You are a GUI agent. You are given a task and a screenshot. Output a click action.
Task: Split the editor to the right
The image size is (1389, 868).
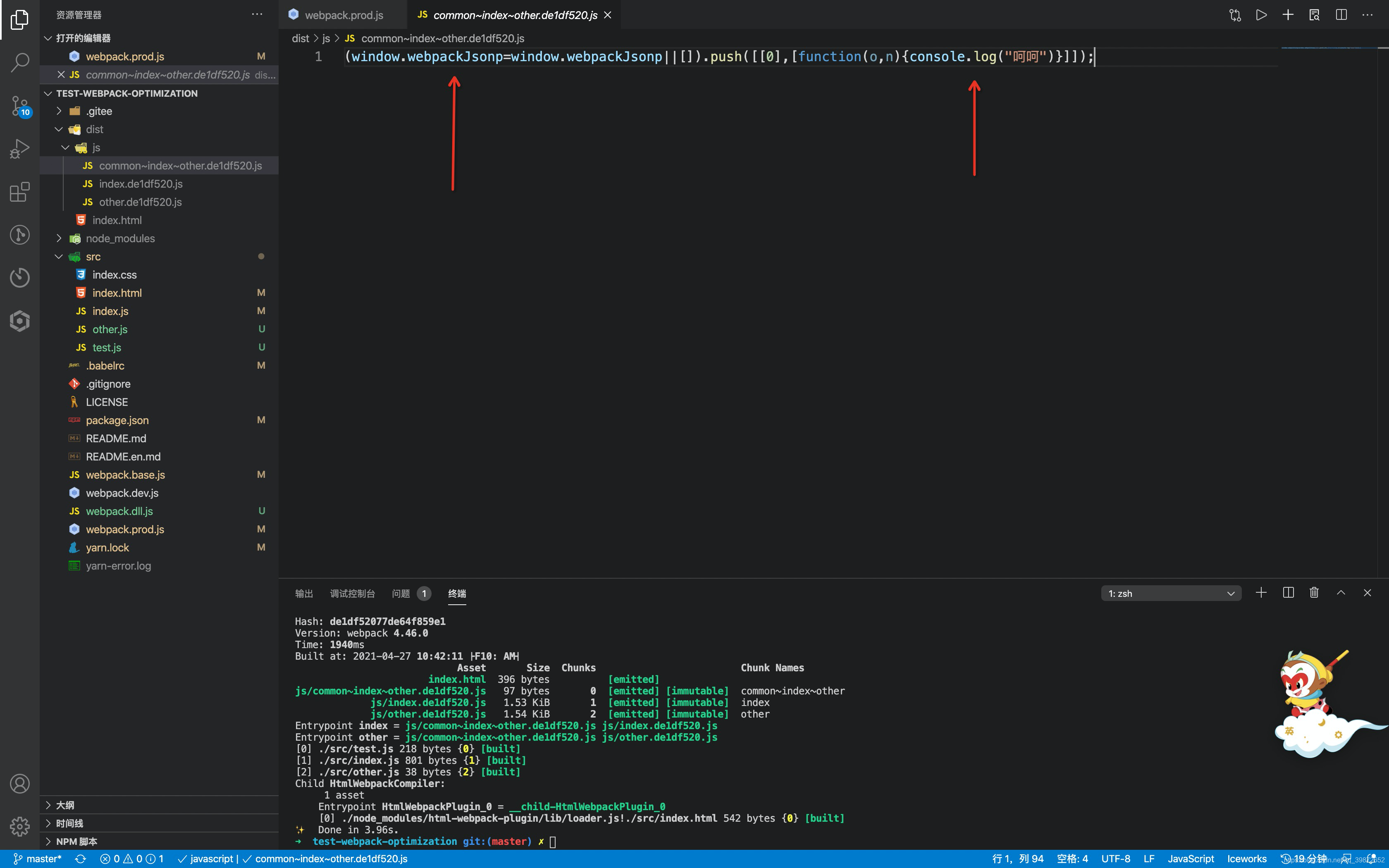pos(1341,15)
